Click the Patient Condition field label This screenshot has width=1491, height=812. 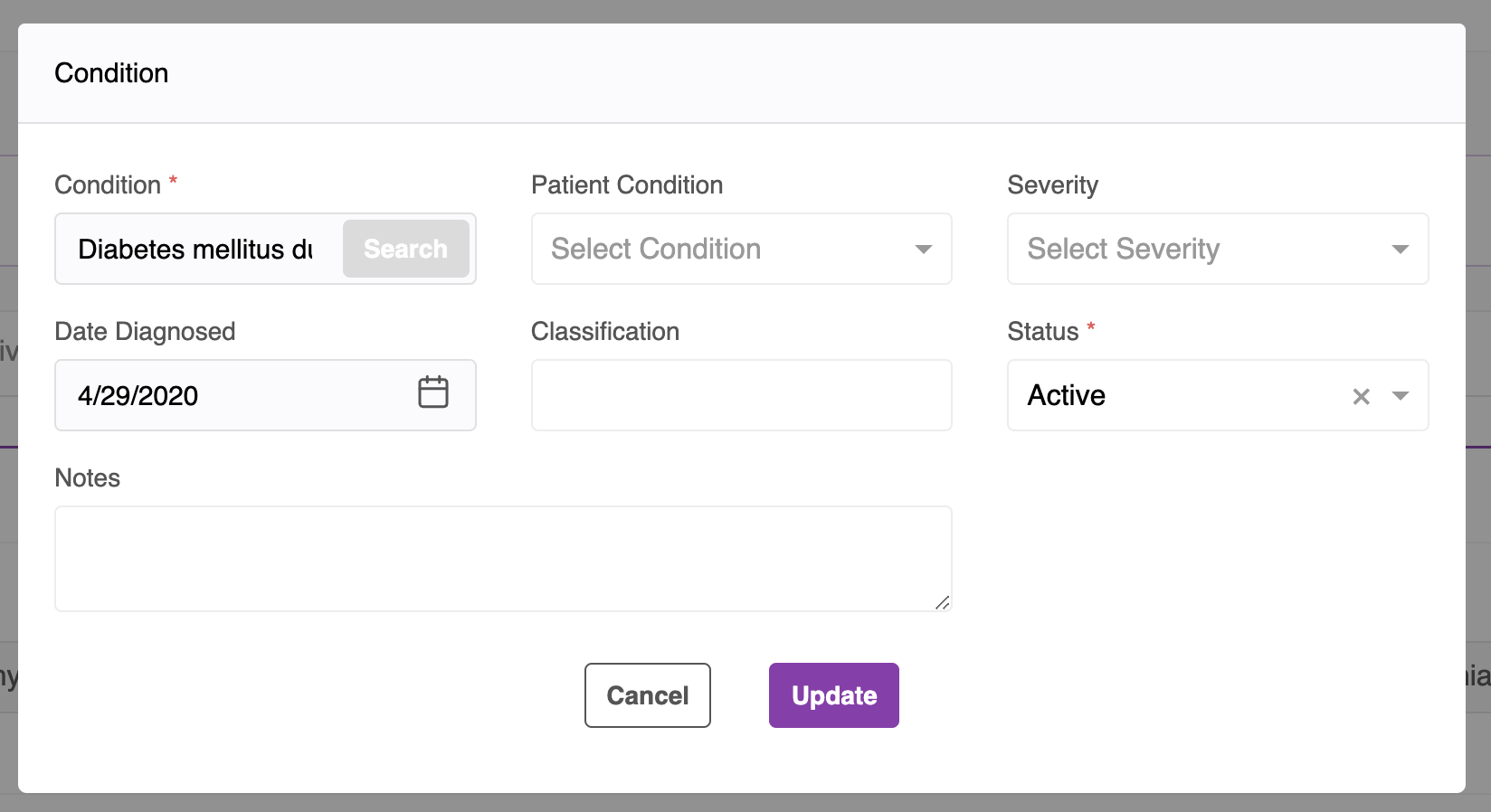point(627,185)
